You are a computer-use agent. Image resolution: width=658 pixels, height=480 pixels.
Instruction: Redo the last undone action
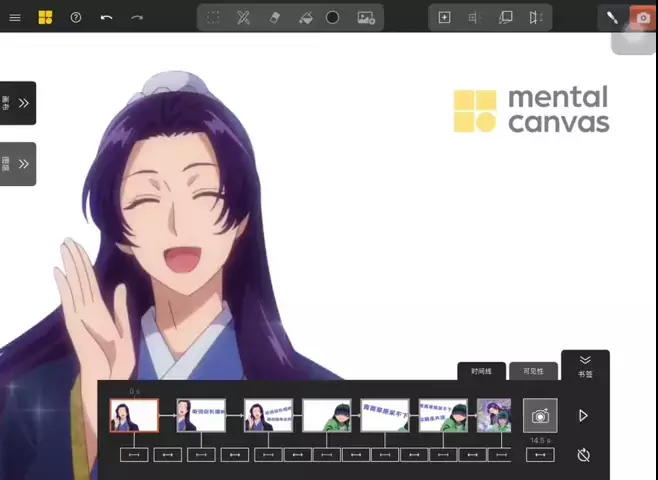137,18
